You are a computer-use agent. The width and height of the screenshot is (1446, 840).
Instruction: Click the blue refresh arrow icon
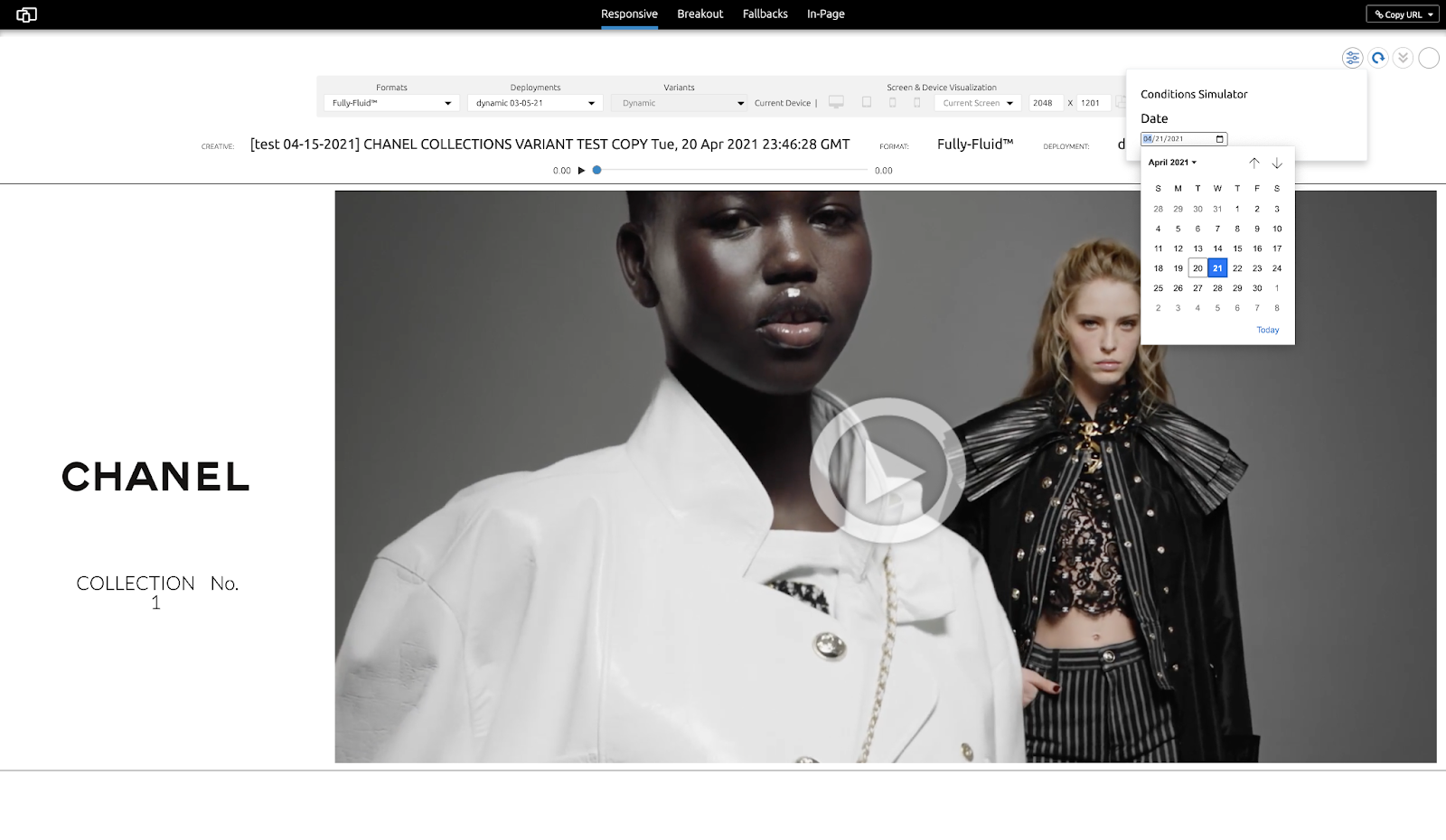click(x=1377, y=58)
